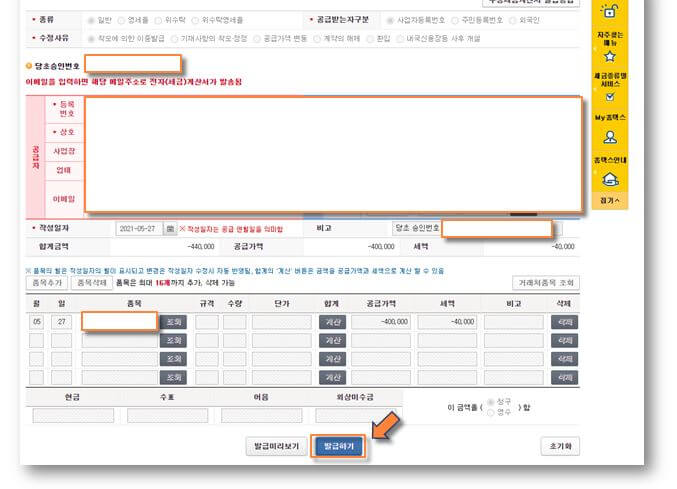The width and height of the screenshot is (677, 489).
Task: Click 세액 field showing -40,000 in row
Action: click(x=447, y=322)
